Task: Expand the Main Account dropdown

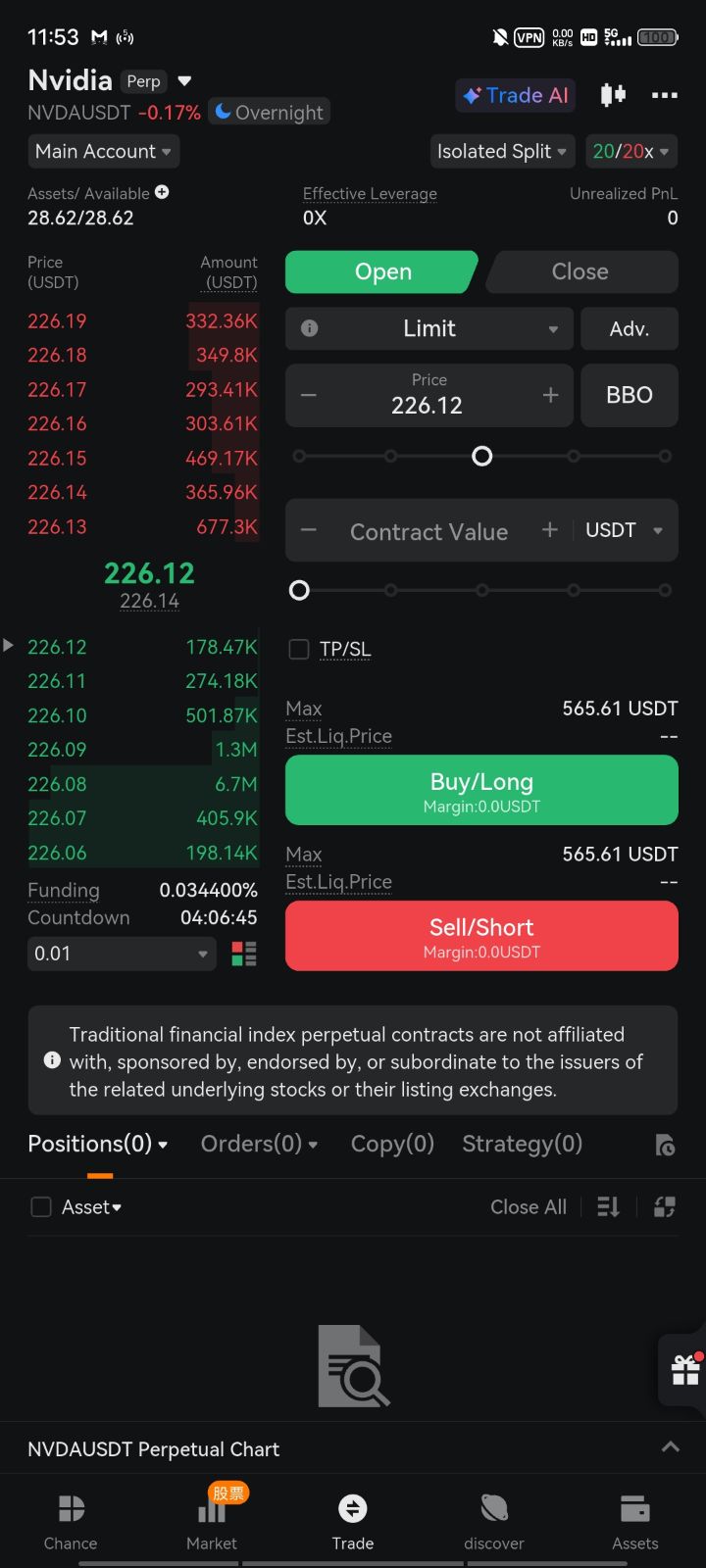Action: point(103,151)
